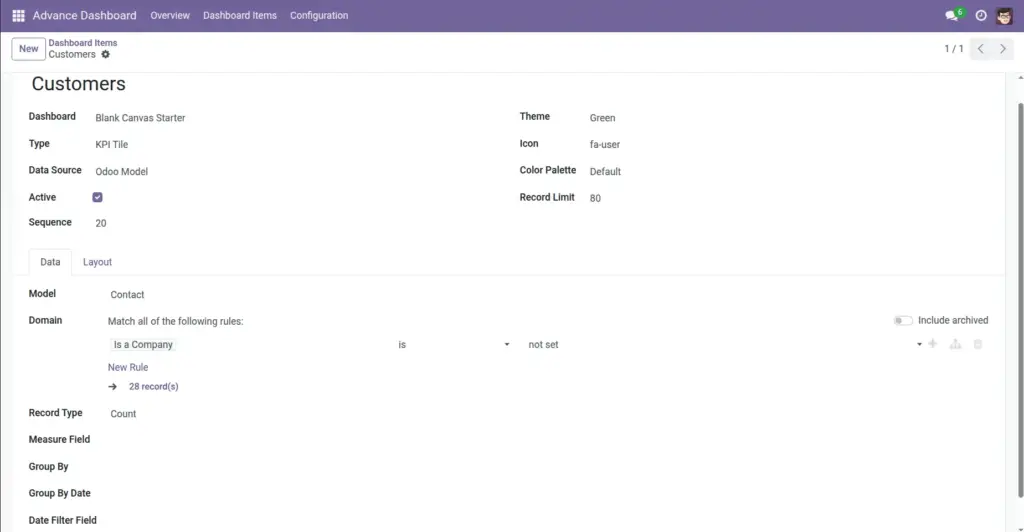The height and width of the screenshot is (532, 1024).
Task: Edit the Customers title field
Action: pyautogui.click(x=78, y=84)
